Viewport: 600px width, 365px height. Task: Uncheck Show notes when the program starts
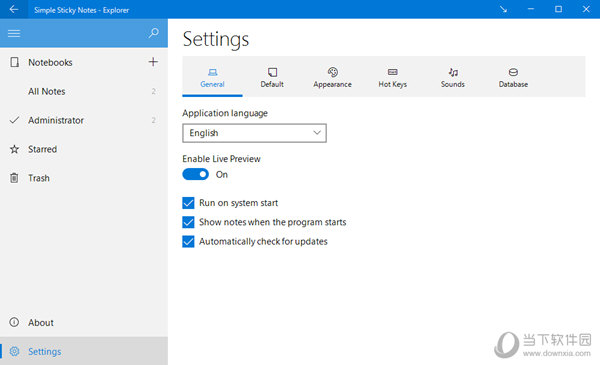(x=188, y=222)
